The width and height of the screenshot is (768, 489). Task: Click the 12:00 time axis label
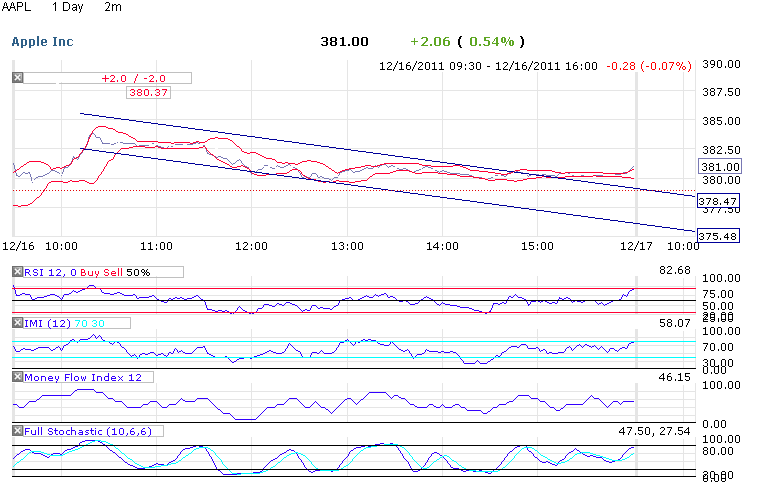251,246
